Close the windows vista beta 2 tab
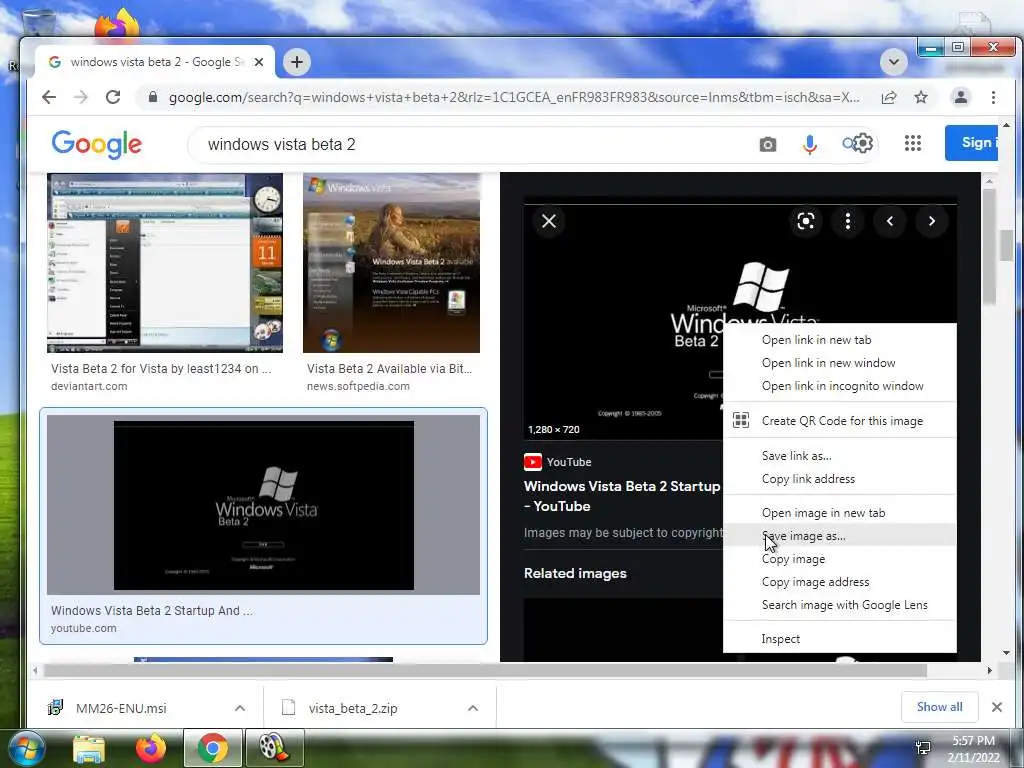Viewport: 1024px width, 768px height. point(259,62)
